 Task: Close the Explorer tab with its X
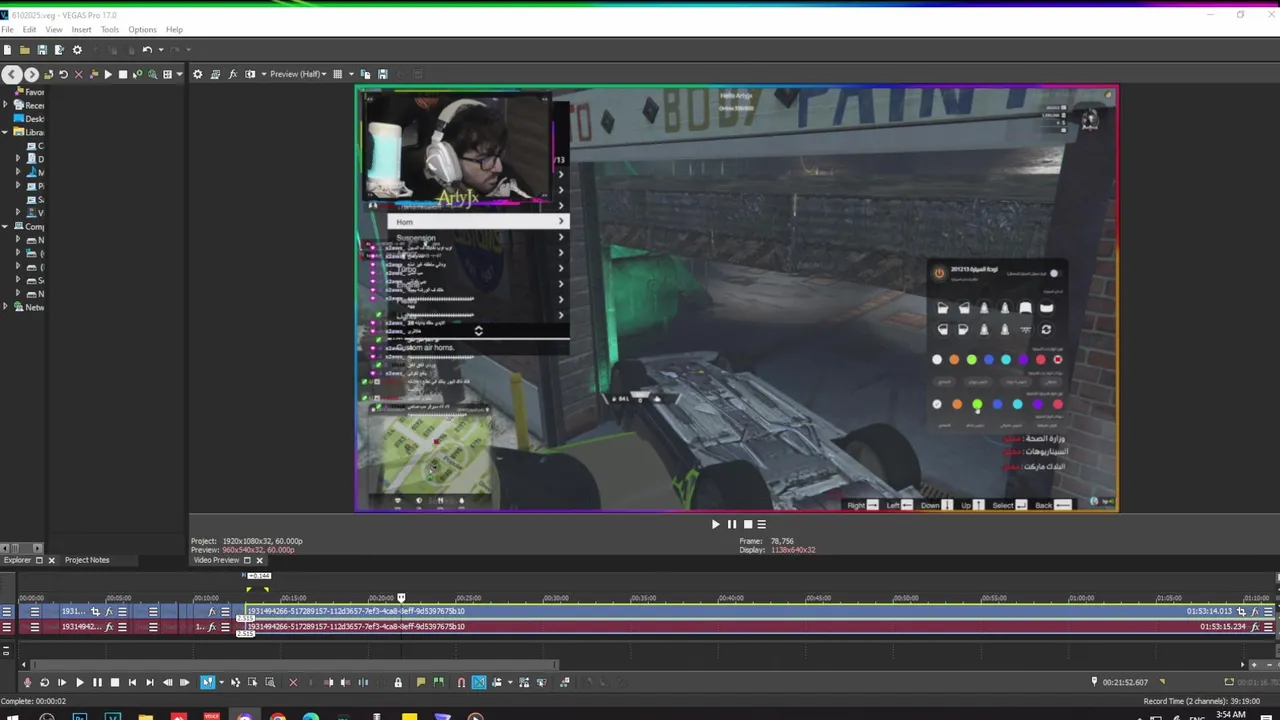point(51,560)
